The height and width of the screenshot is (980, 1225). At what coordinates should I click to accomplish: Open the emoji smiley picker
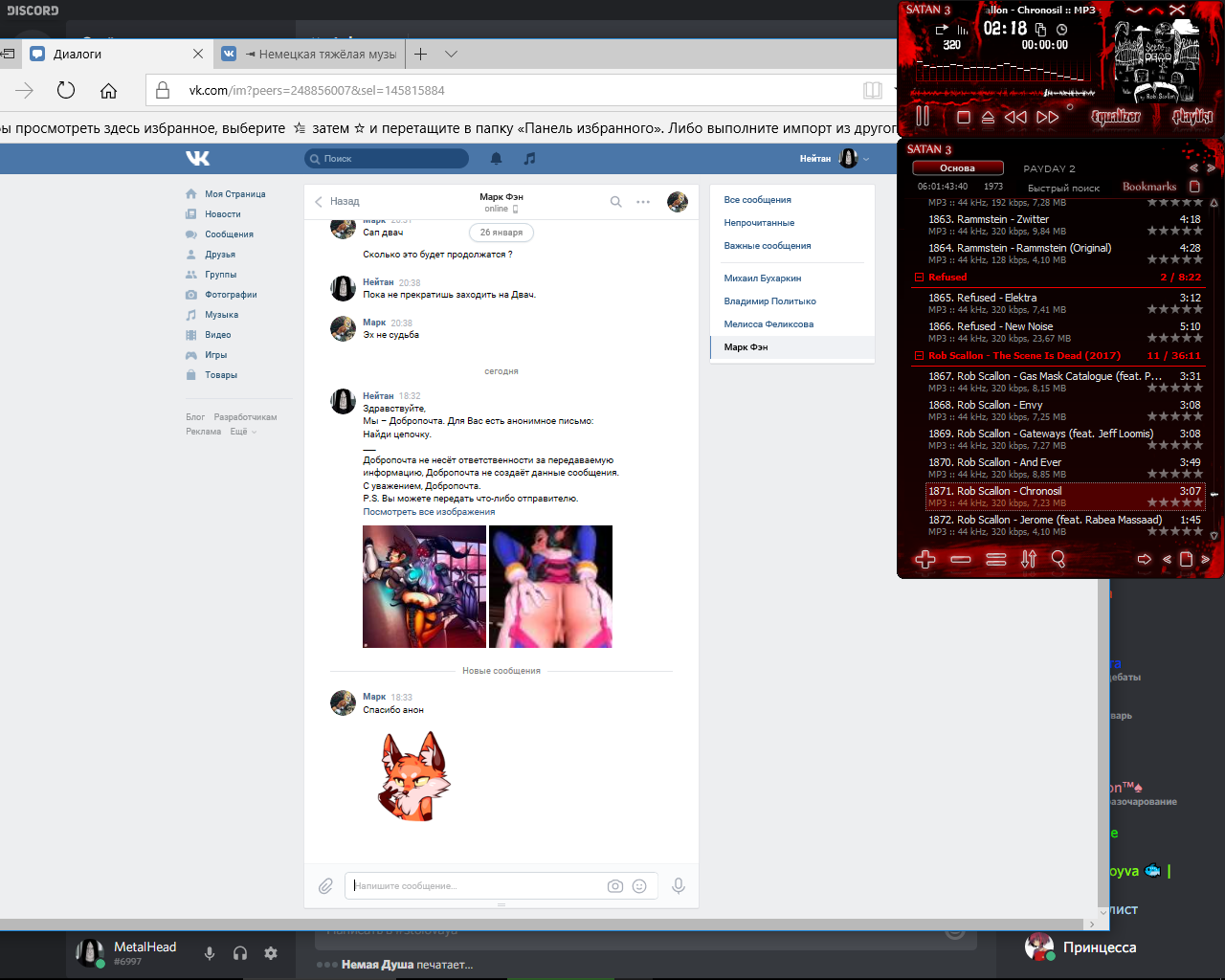(x=639, y=886)
